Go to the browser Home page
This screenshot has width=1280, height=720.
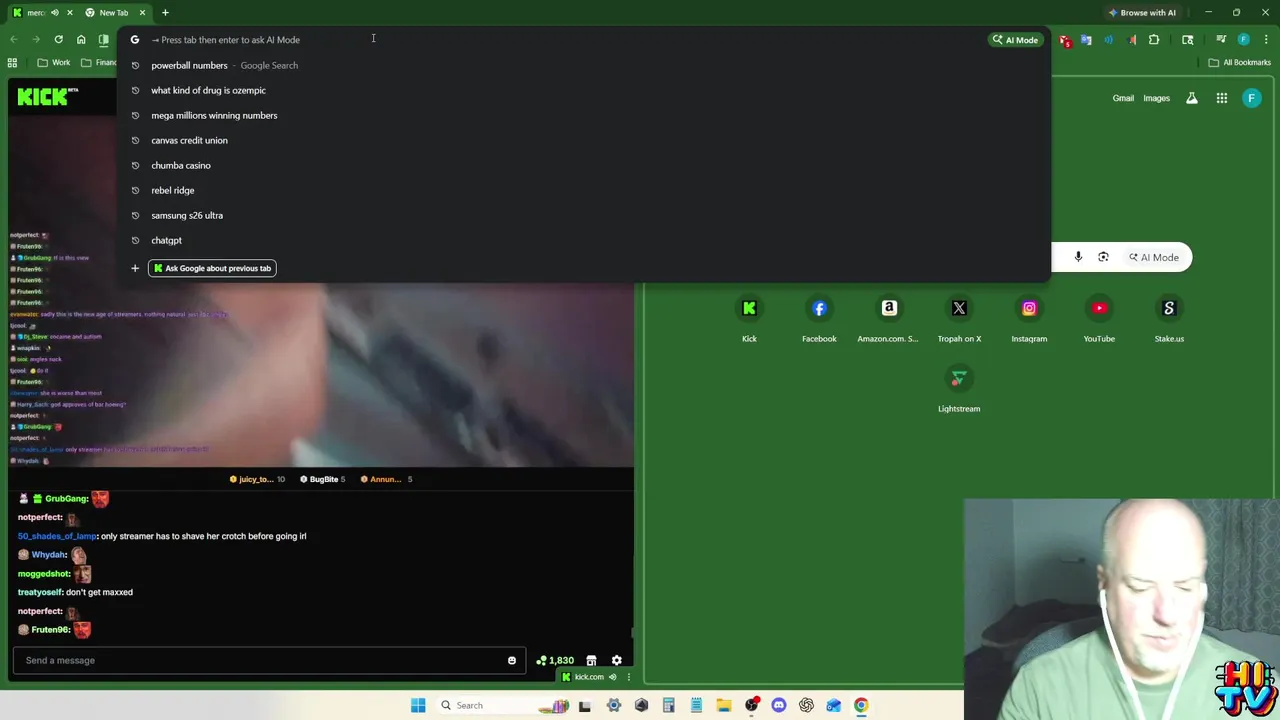pyautogui.click(x=81, y=40)
